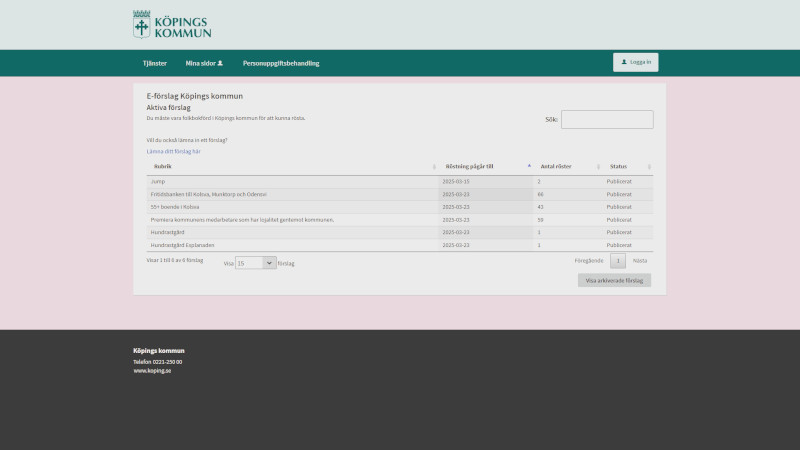Focus the Sök search field
Image resolution: width=800 pixels, height=450 pixels.
click(x=607, y=119)
